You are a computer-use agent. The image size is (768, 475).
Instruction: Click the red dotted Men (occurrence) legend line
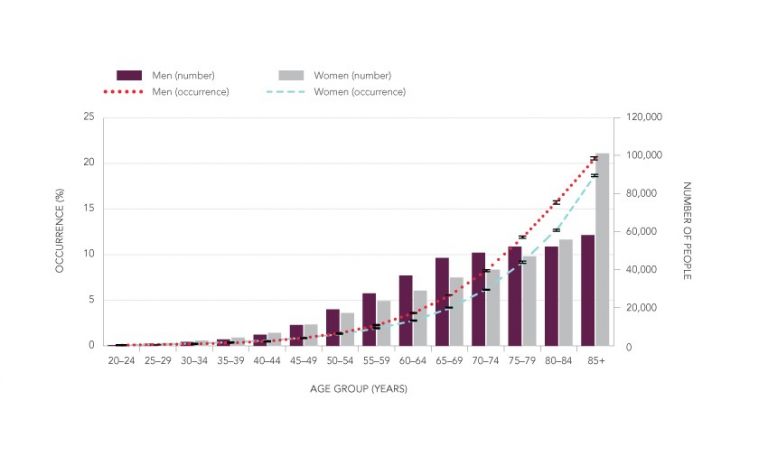(x=130, y=92)
